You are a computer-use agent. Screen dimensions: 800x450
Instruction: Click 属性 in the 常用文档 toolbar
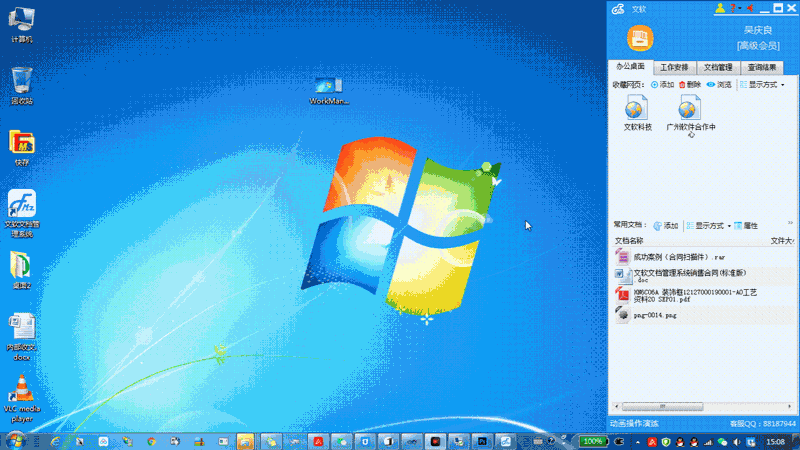pos(746,226)
